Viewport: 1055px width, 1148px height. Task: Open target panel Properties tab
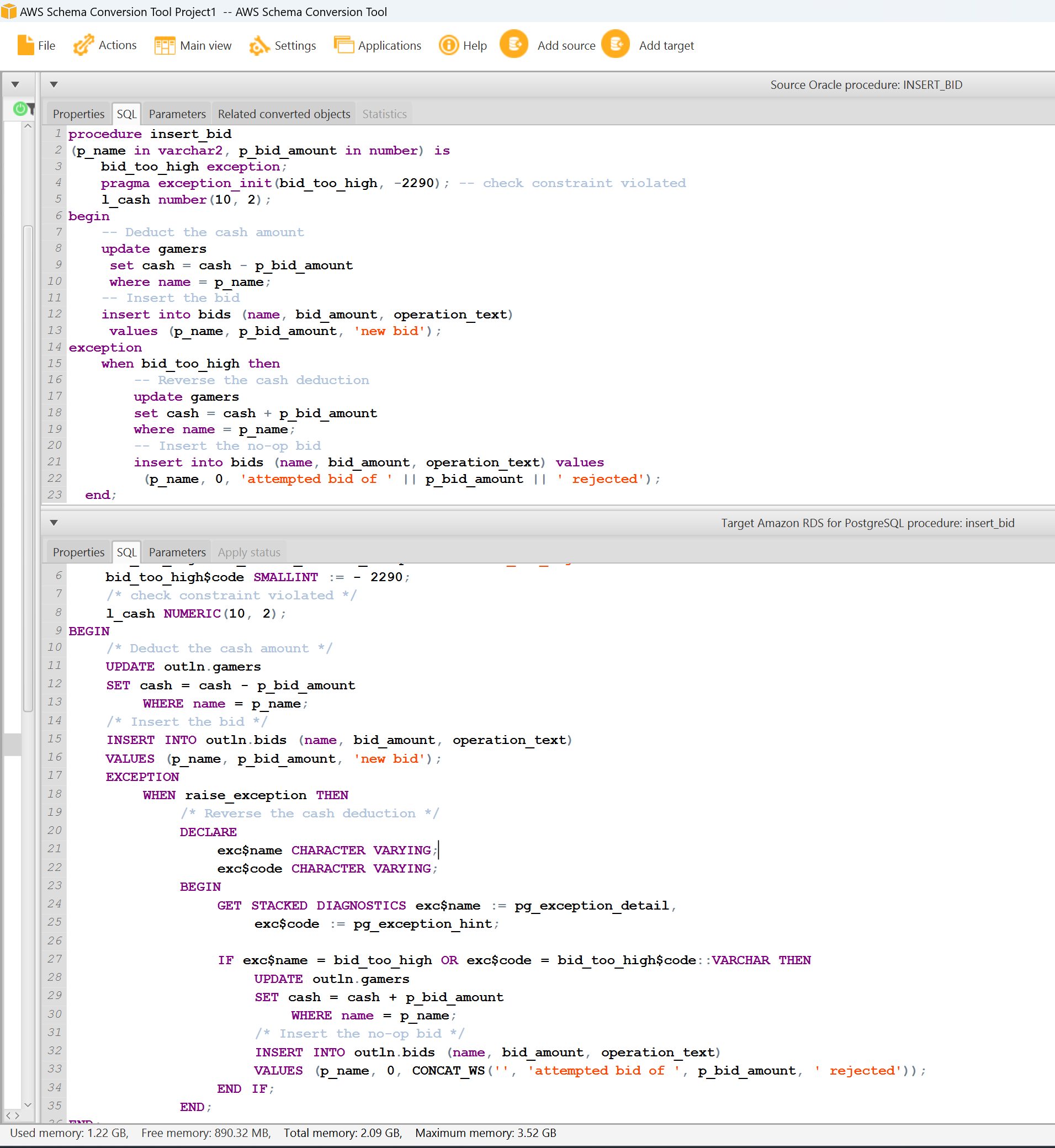click(78, 552)
